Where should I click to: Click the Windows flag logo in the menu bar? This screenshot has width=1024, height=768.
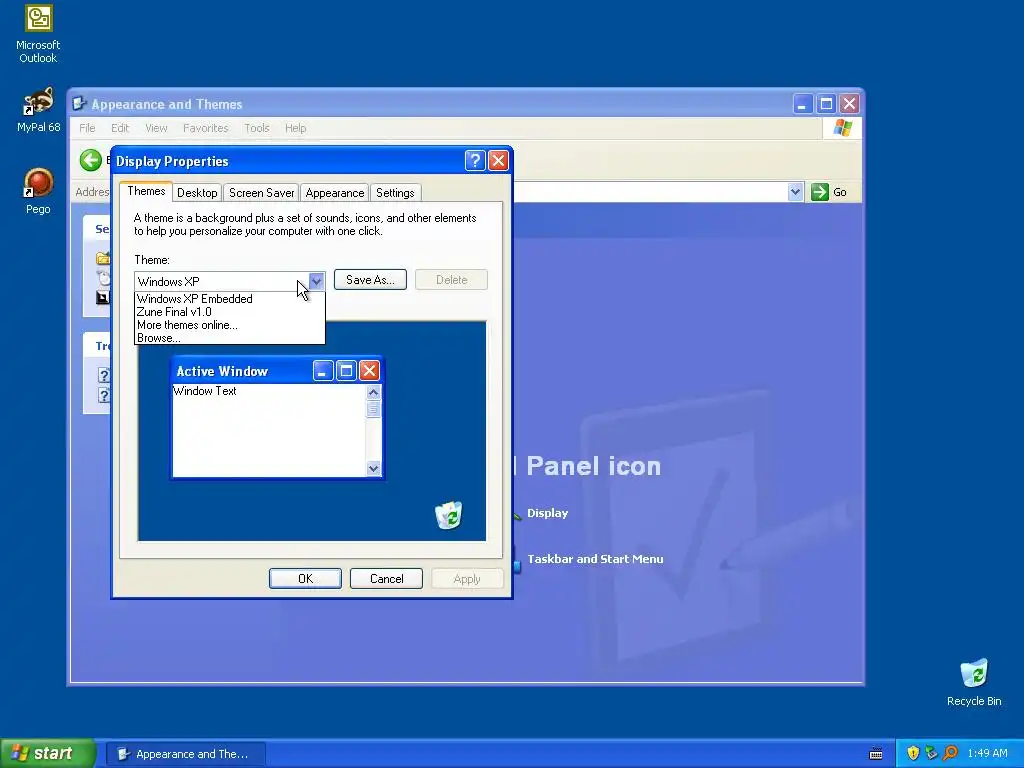coord(842,127)
